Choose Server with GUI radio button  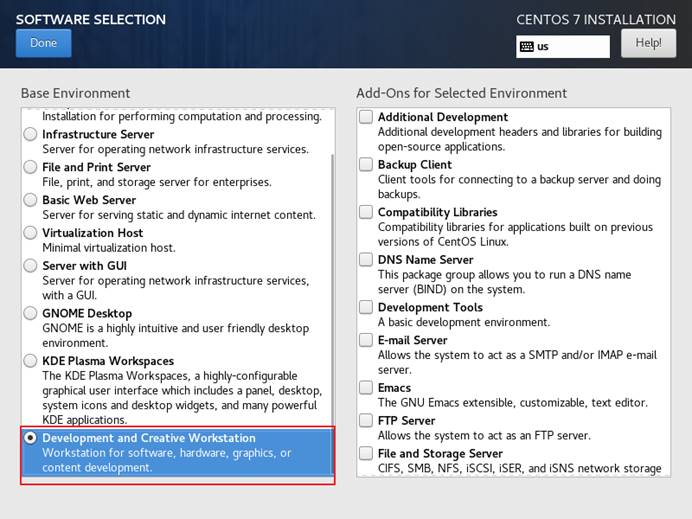[x=30, y=266]
